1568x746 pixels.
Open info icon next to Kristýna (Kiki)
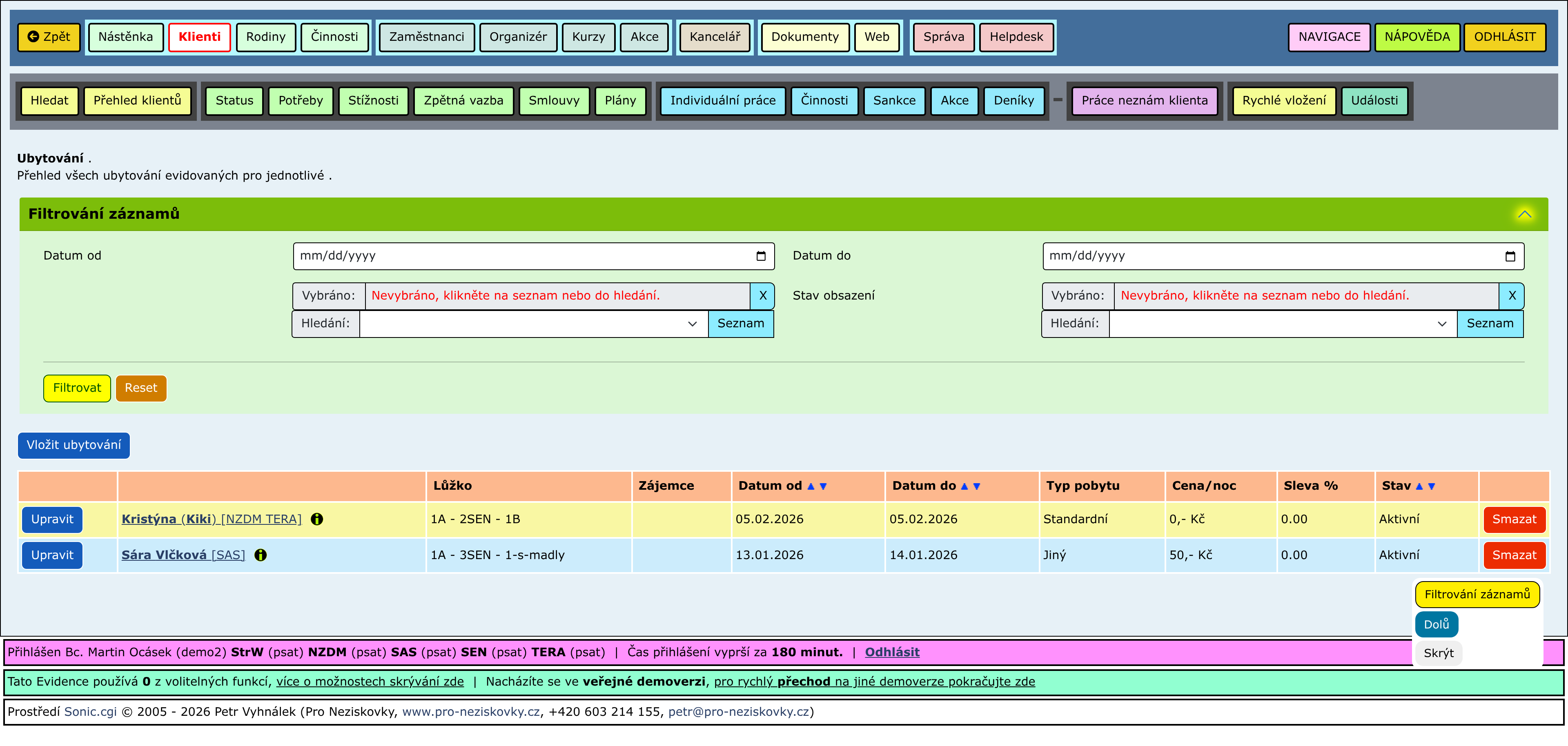click(x=316, y=519)
